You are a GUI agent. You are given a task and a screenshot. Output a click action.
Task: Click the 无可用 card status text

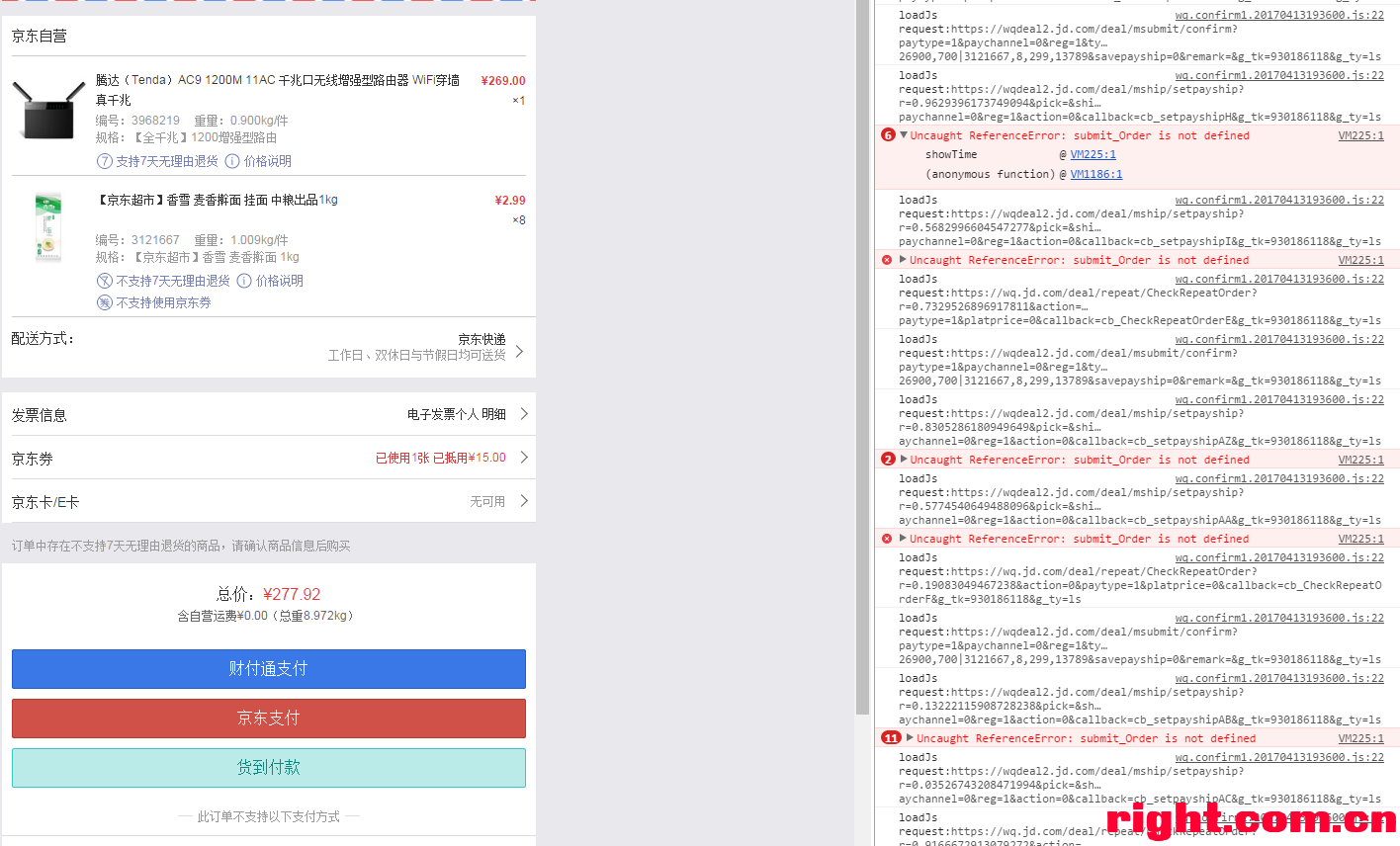pyautogui.click(x=487, y=502)
